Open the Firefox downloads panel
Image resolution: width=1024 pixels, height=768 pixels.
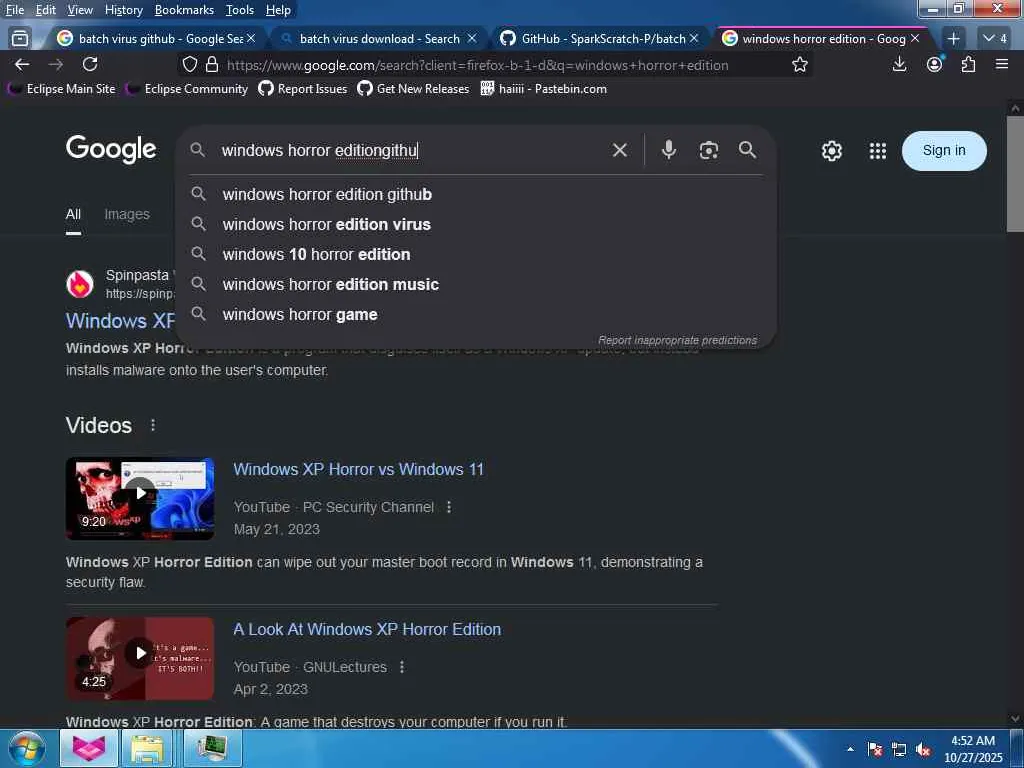point(900,64)
